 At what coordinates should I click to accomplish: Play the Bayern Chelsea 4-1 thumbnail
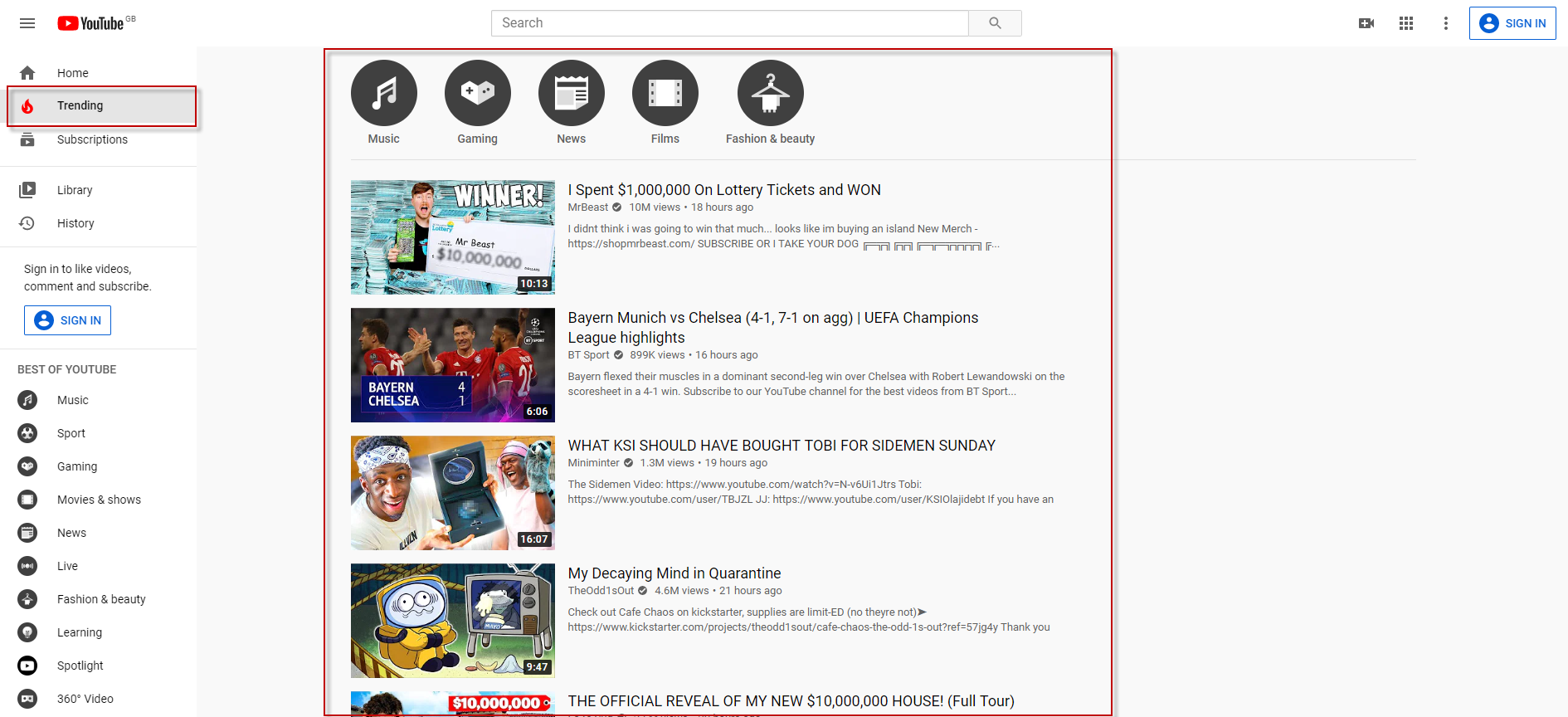[x=453, y=365]
